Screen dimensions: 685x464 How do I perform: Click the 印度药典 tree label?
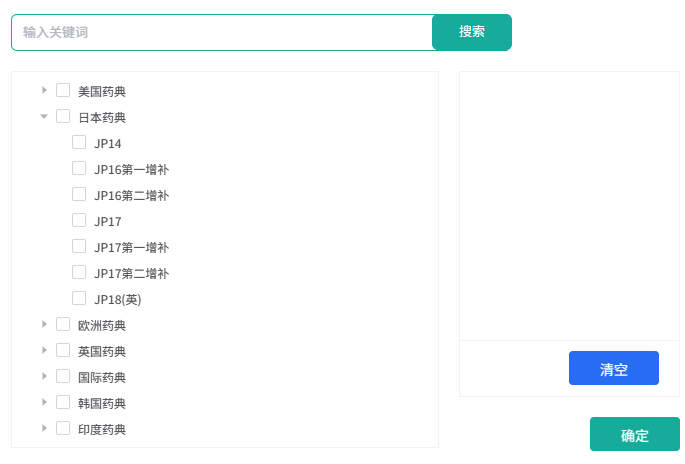click(102, 429)
